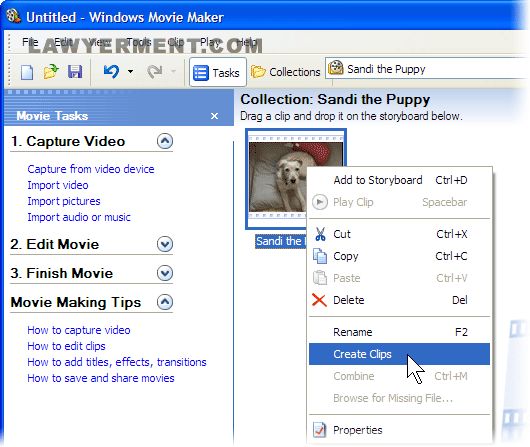Open How to add titles, effects, transitions
The image size is (530, 447).
pyautogui.click(x=117, y=362)
